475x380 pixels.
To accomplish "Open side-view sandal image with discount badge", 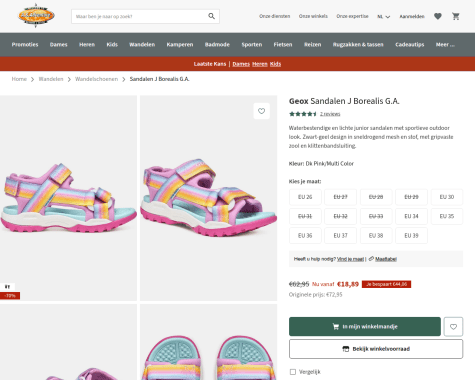I will (x=68, y=198).
